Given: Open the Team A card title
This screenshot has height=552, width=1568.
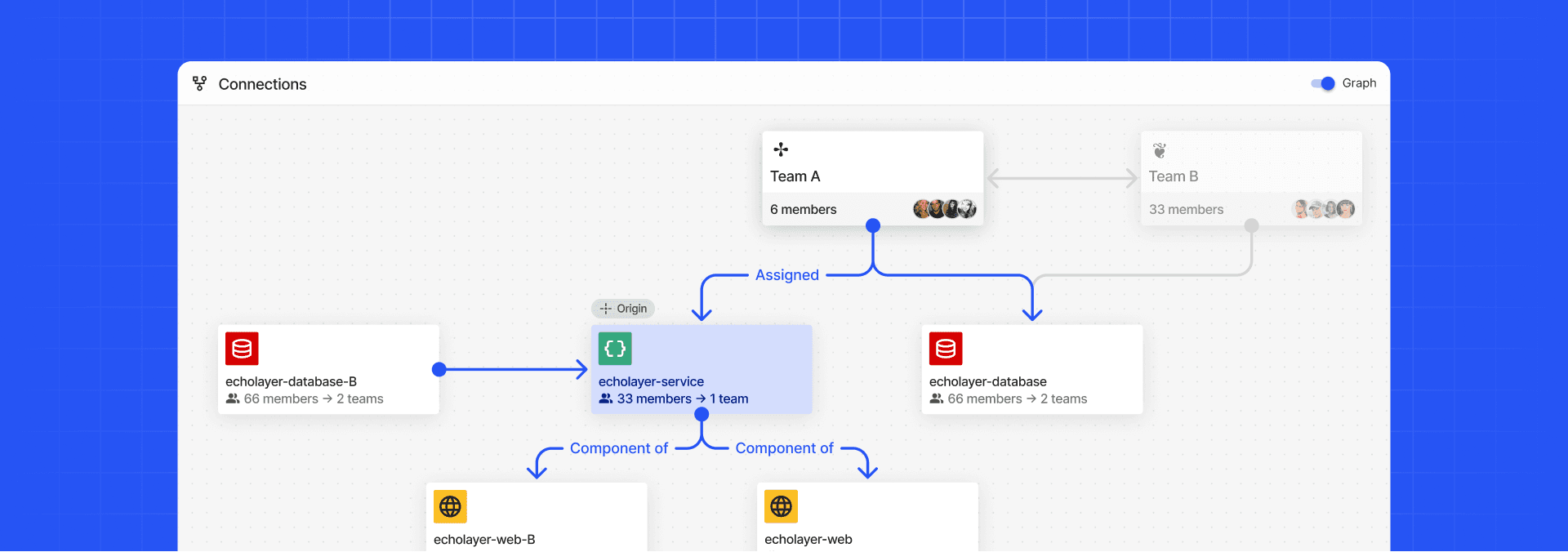Looking at the screenshot, I should point(795,176).
